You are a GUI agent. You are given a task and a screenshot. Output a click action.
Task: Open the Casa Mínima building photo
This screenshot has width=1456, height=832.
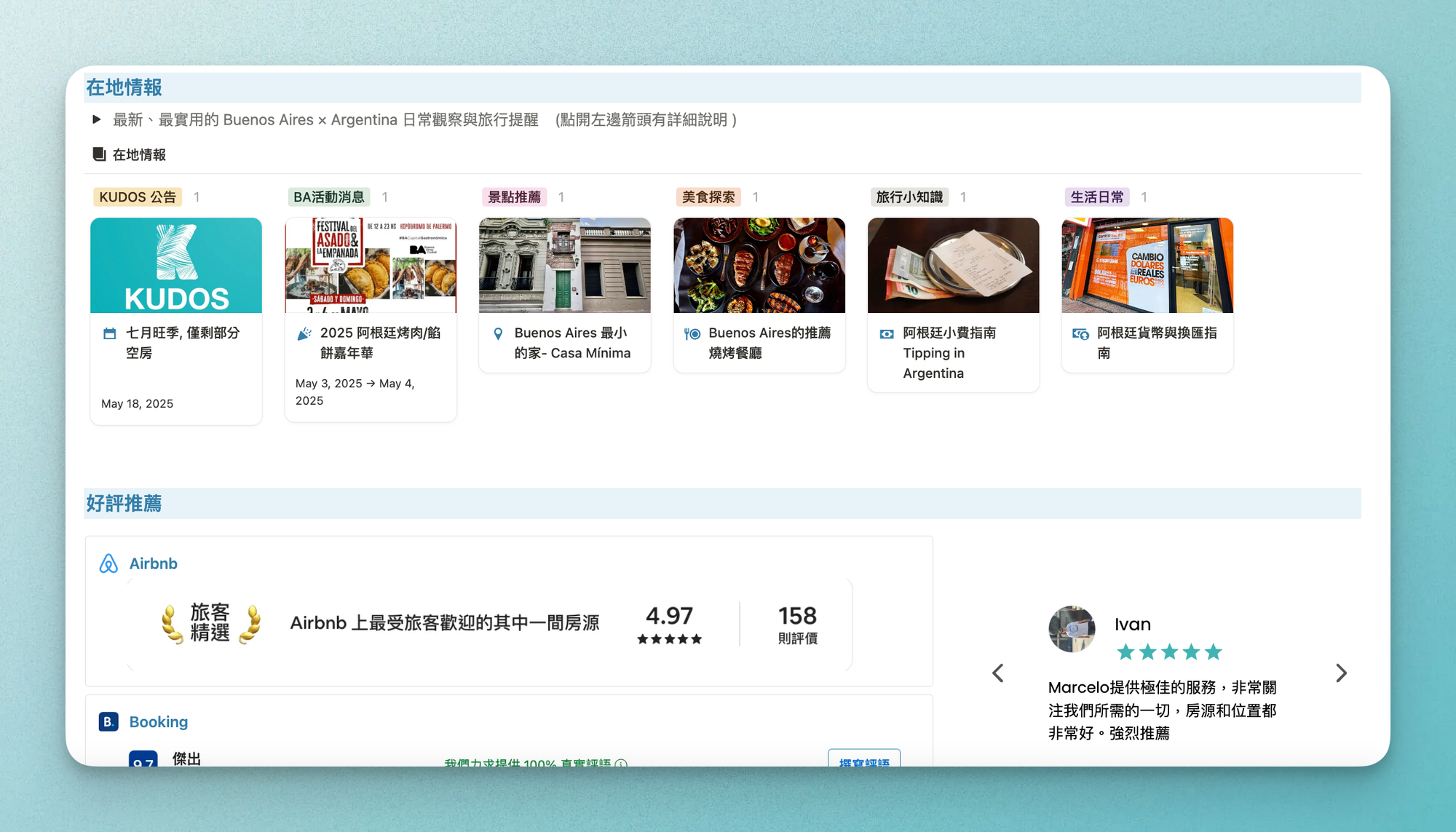[x=565, y=265]
